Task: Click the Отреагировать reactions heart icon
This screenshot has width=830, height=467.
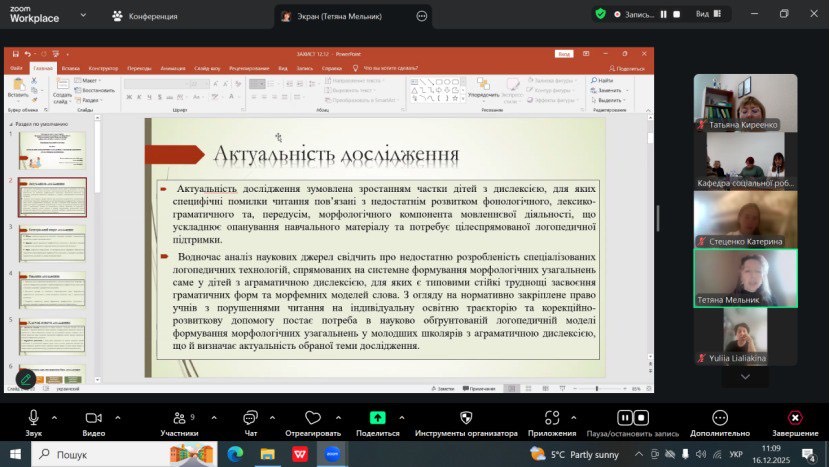Action: (x=312, y=418)
